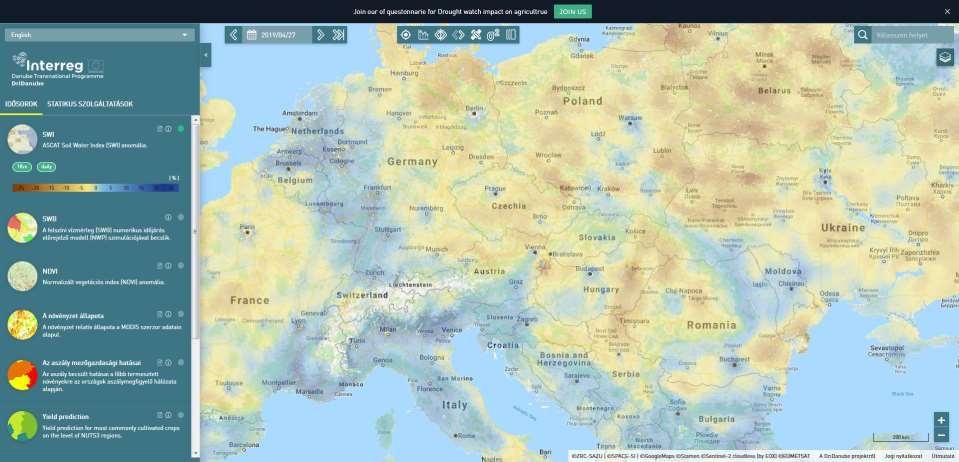Open NDVI layer document icon

(x=160, y=266)
